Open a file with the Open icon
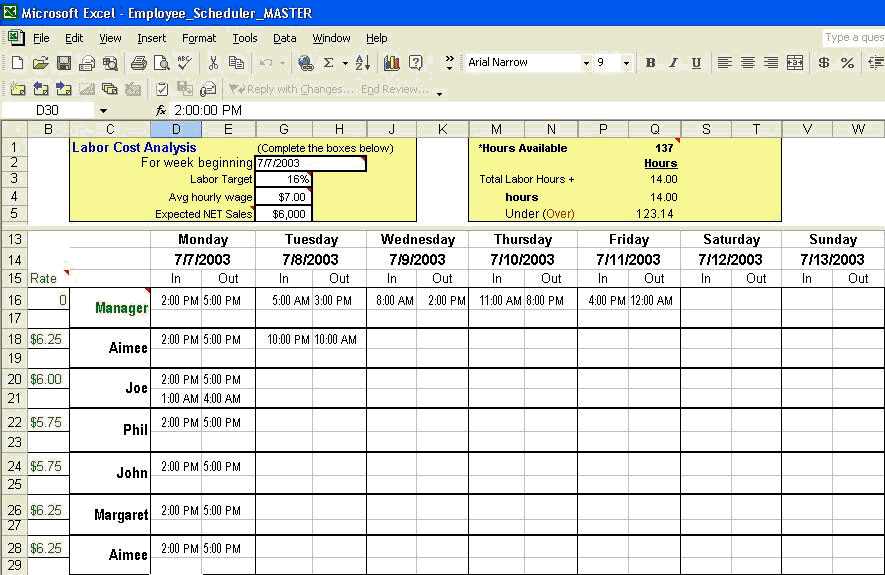Screen dimensions: 885x575 [40, 63]
